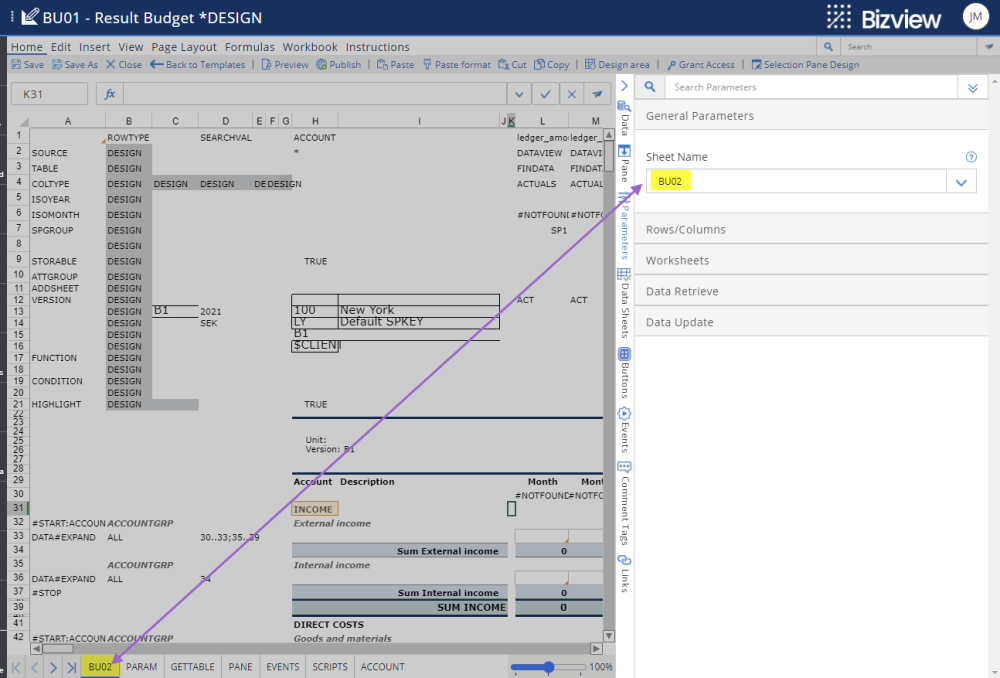This screenshot has height=678, width=1000.
Task: Open the Sheet Name dropdown arrow
Action: [961, 182]
